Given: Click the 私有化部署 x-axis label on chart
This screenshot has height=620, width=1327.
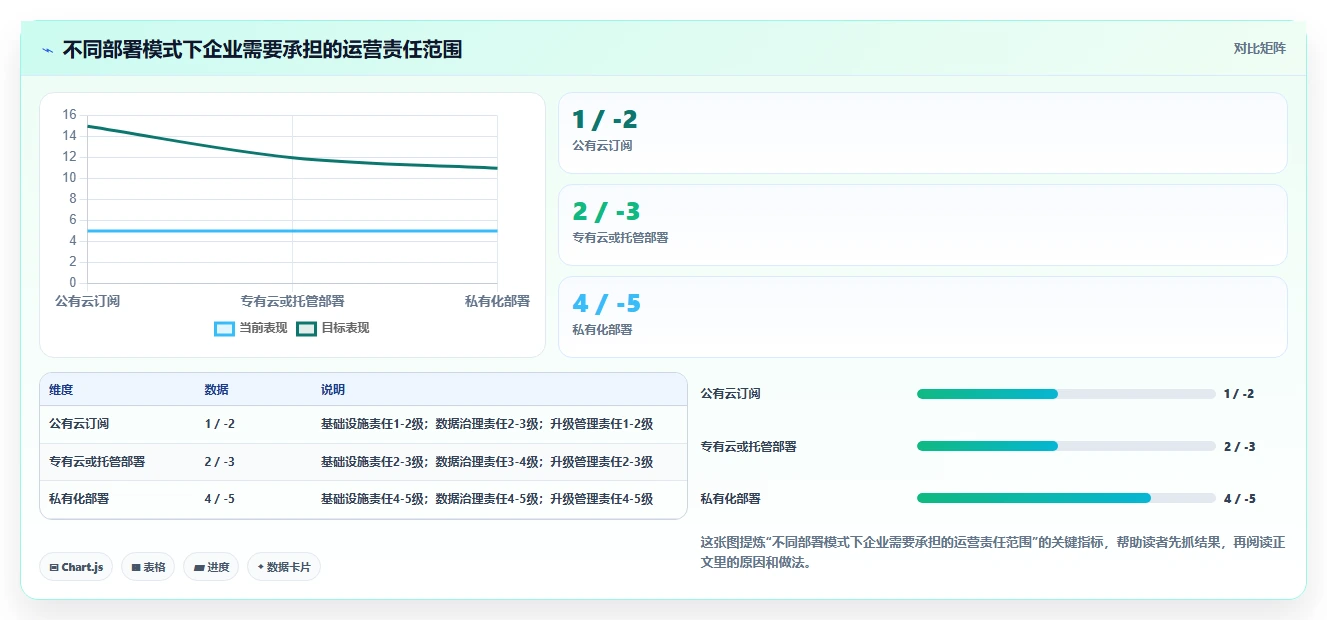Looking at the screenshot, I should pyautogui.click(x=497, y=301).
